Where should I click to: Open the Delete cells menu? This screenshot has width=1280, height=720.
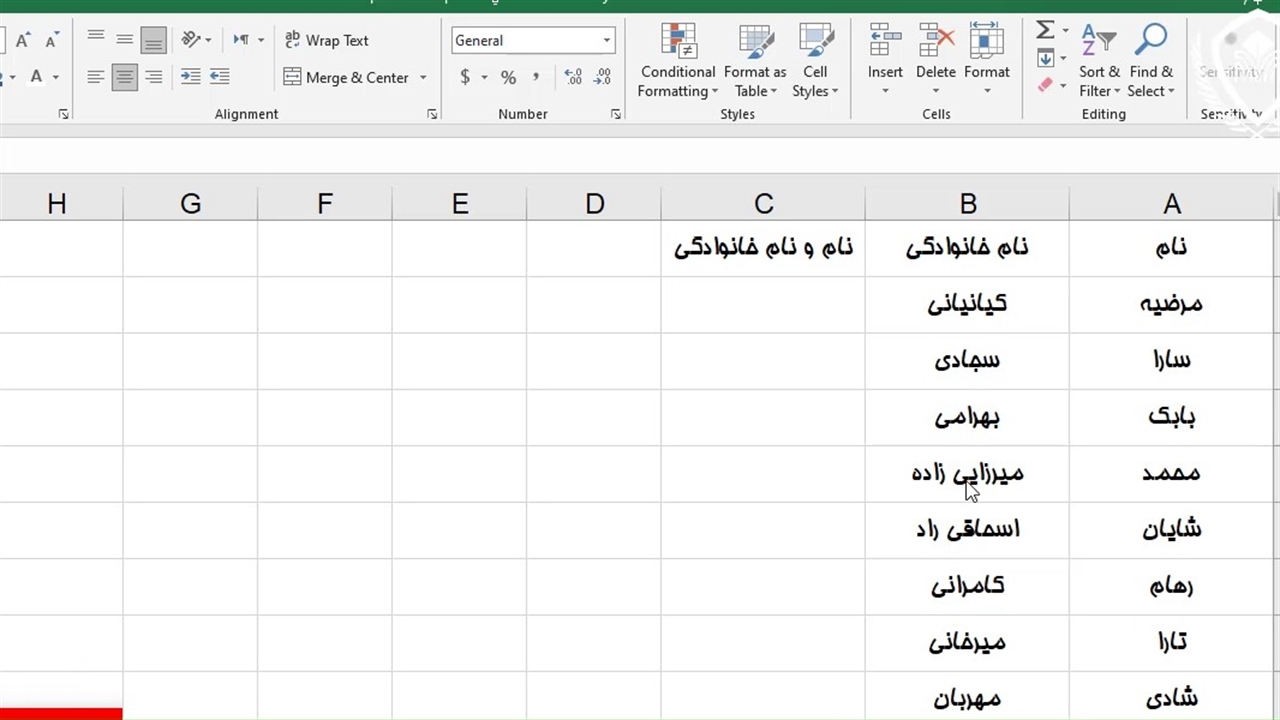tap(936, 60)
